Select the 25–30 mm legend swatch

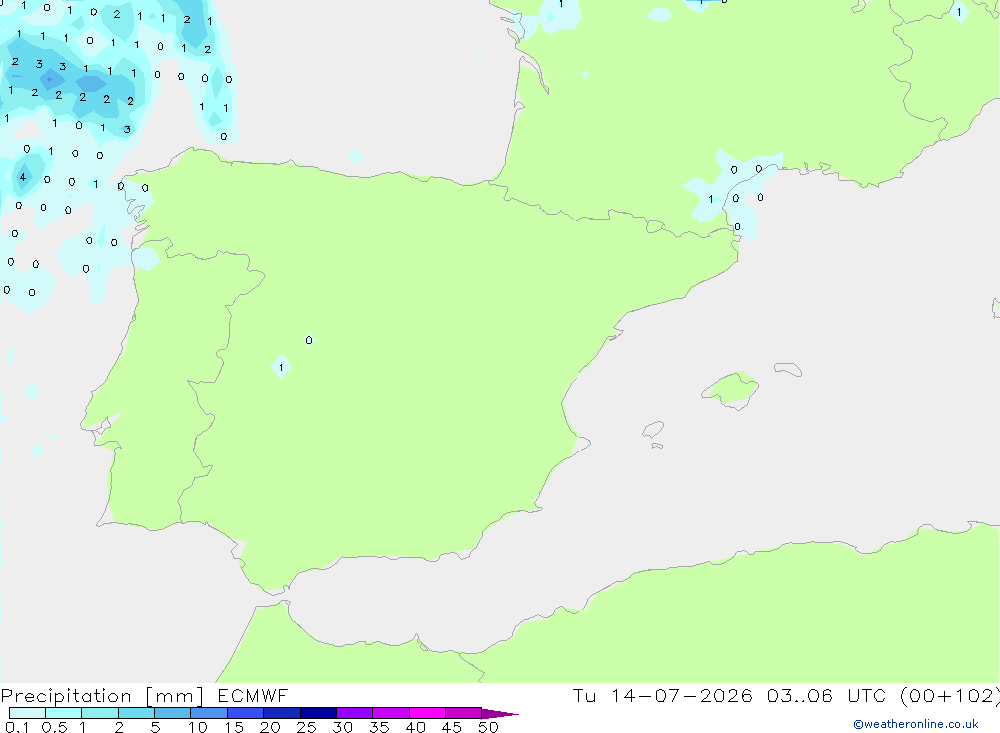point(318,713)
